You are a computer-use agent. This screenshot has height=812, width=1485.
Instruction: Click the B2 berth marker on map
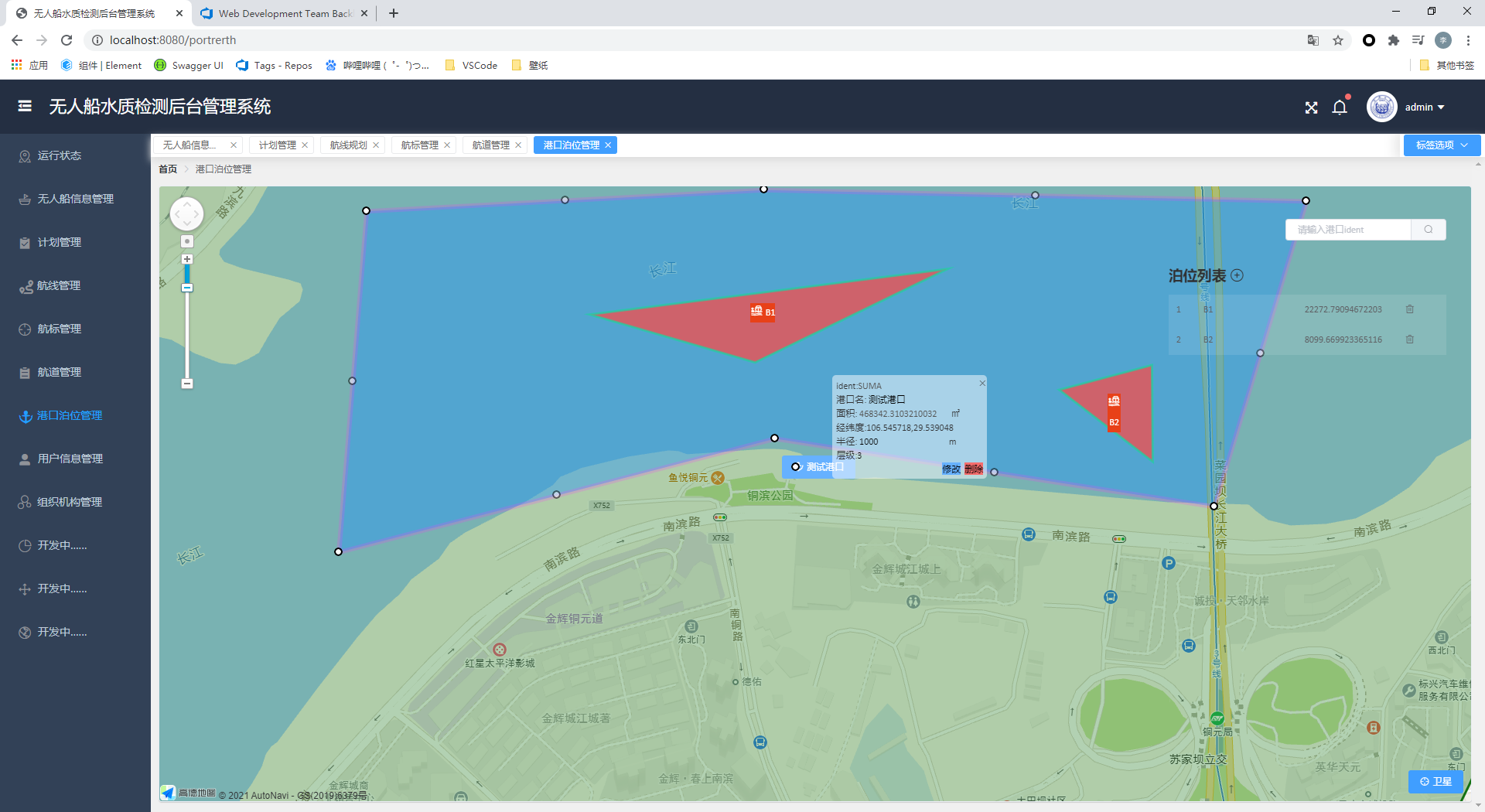coord(1114,412)
